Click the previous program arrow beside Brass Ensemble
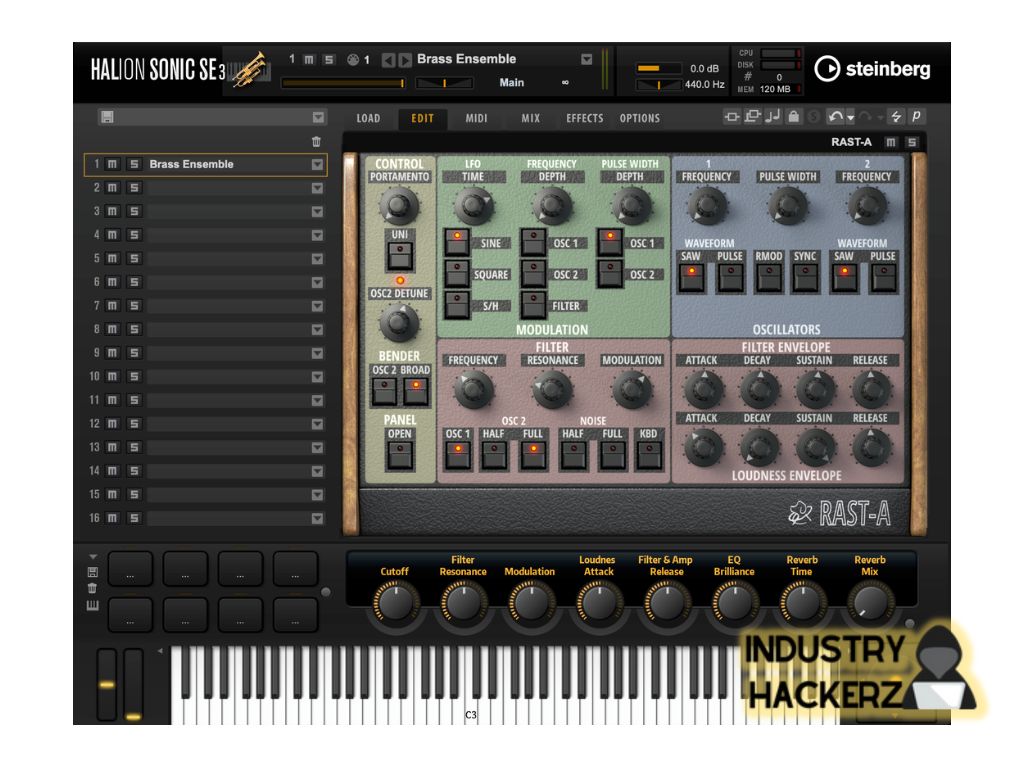This screenshot has height=767, width=1024. [x=388, y=60]
